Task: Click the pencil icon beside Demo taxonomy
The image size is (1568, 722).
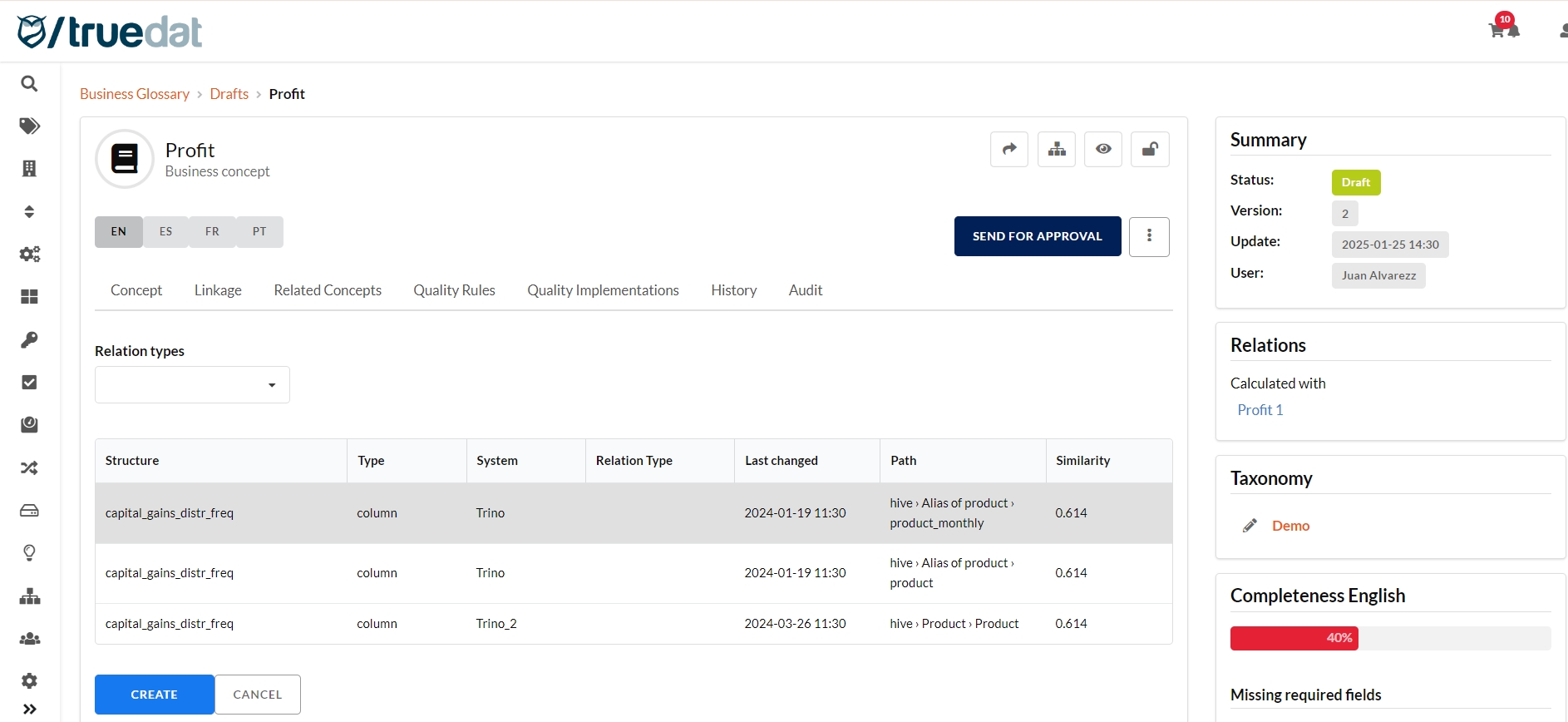Action: point(1249,526)
